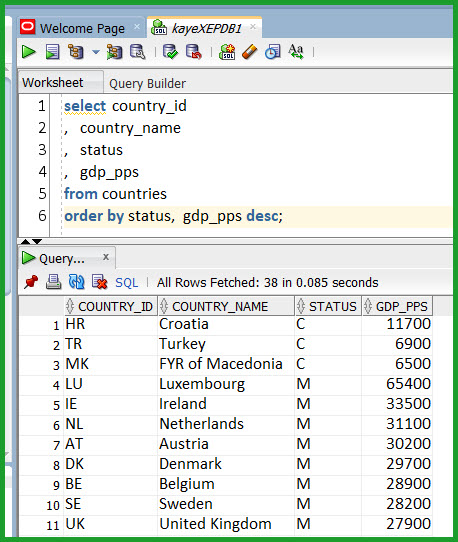This screenshot has width=458, height=542.
Task: Click the To Upper/Lower case icon
Action: point(296,52)
